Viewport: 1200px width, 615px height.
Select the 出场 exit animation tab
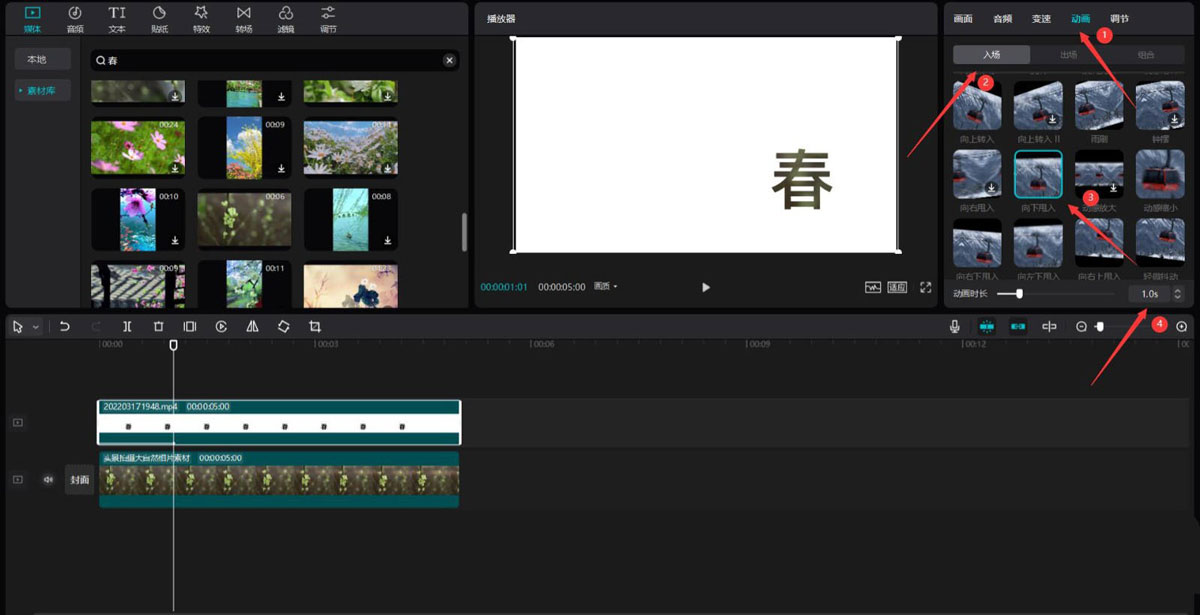click(1068, 55)
